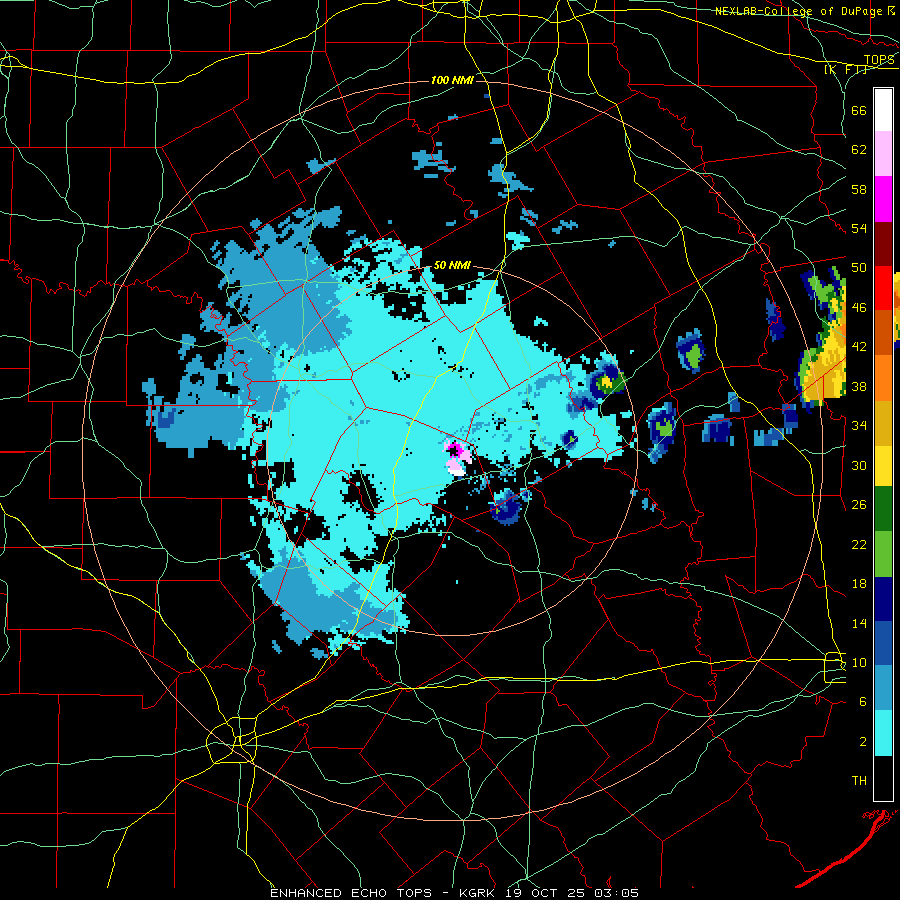Click legend value 14
900x900 pixels.
(859, 623)
